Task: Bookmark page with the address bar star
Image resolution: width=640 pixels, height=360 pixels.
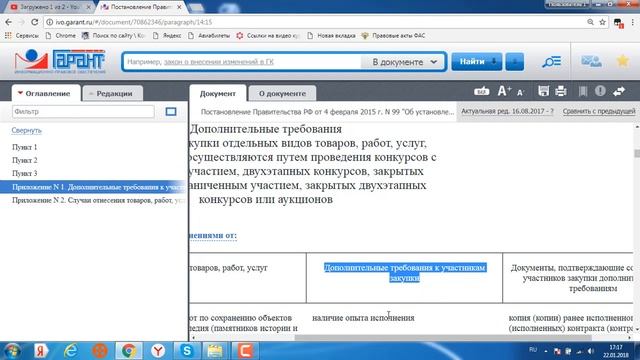Action: 602,22
